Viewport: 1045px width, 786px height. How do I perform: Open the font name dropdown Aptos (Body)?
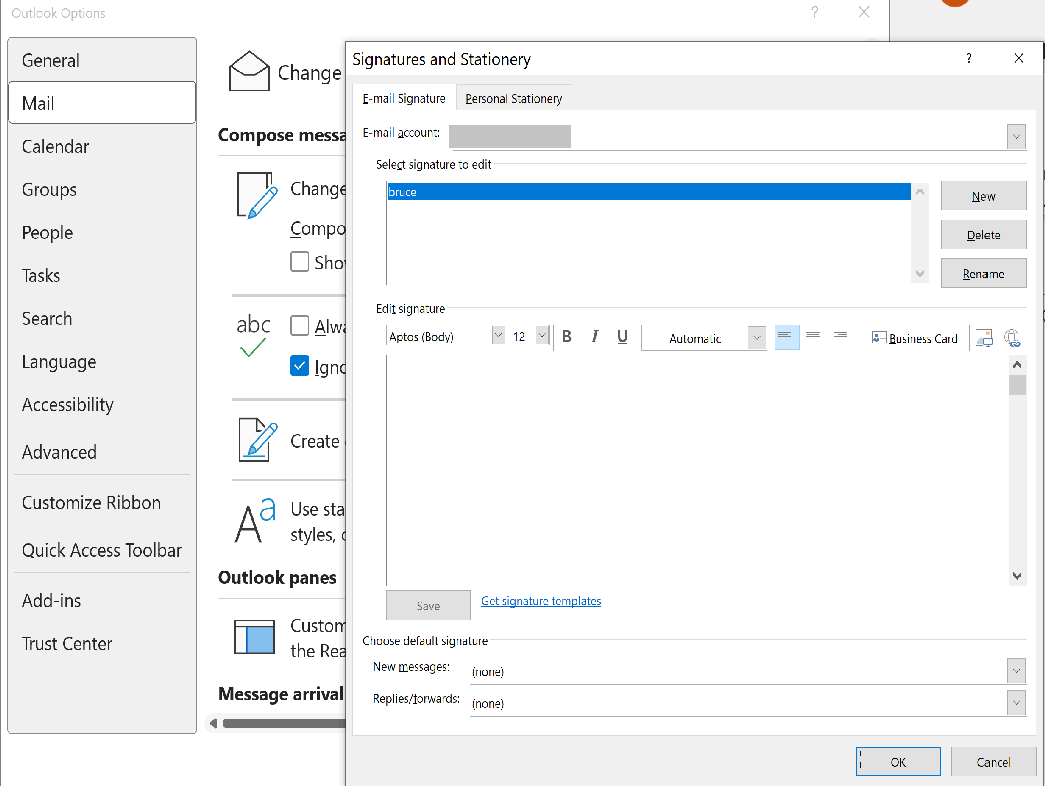coord(498,335)
